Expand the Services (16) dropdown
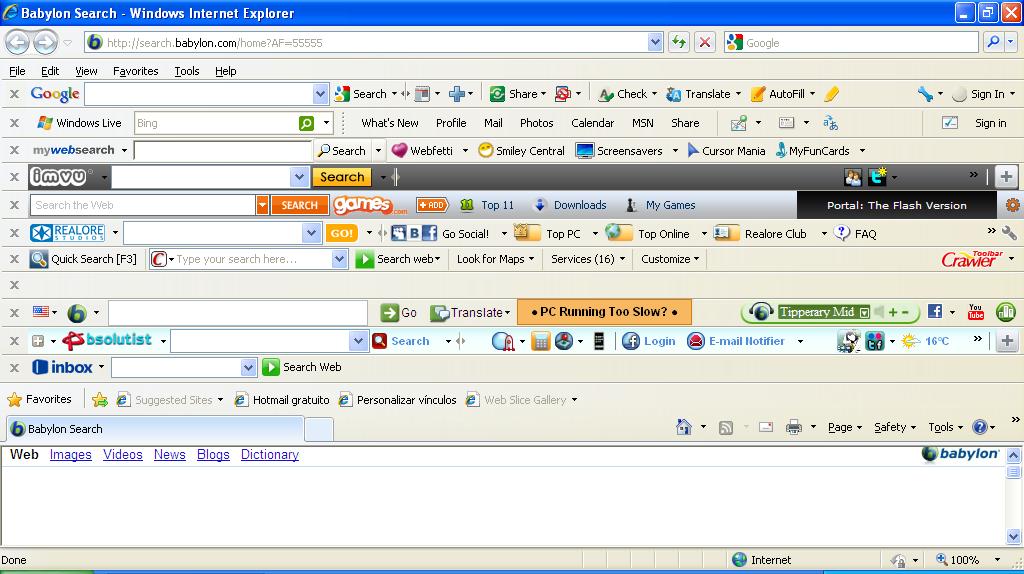 click(x=622, y=259)
